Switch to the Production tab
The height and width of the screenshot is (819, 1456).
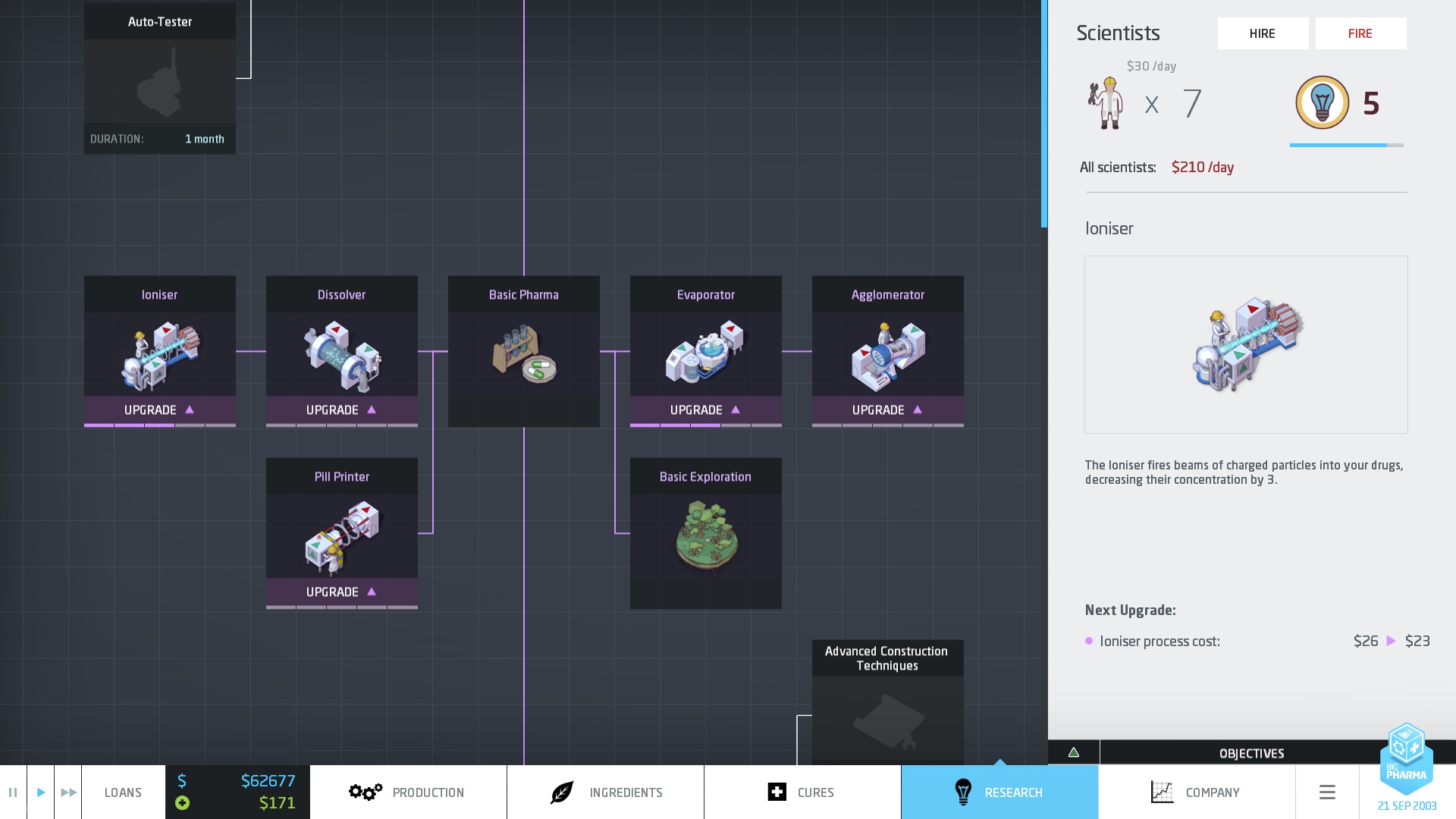(x=408, y=792)
